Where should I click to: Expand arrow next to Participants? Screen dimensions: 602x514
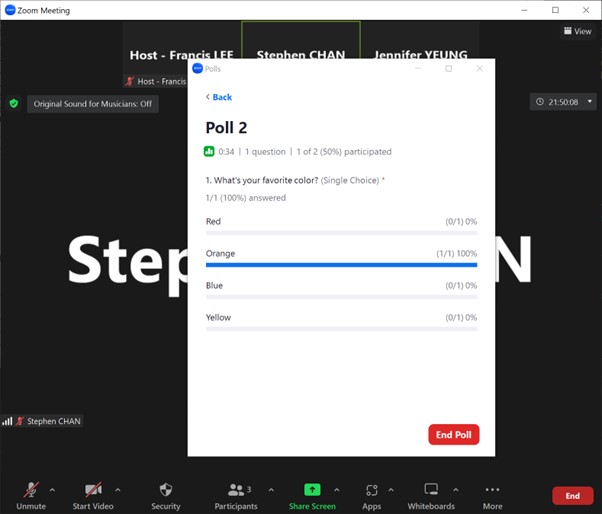click(271, 490)
